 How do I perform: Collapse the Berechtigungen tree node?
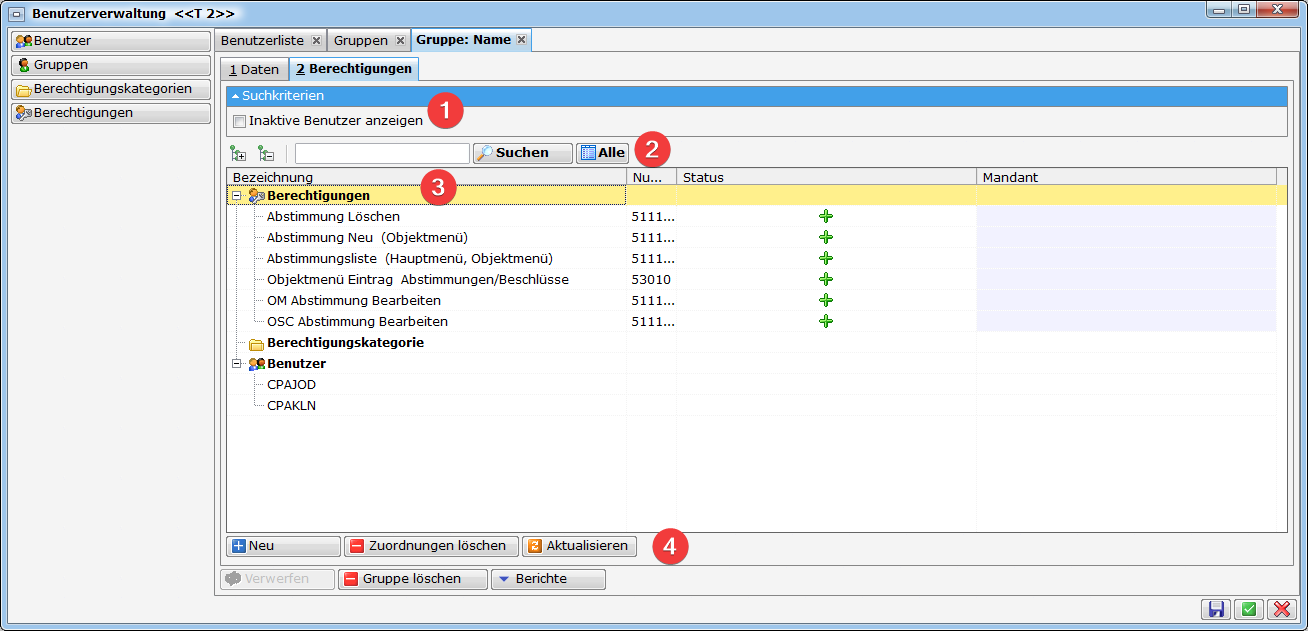pyautogui.click(x=237, y=195)
